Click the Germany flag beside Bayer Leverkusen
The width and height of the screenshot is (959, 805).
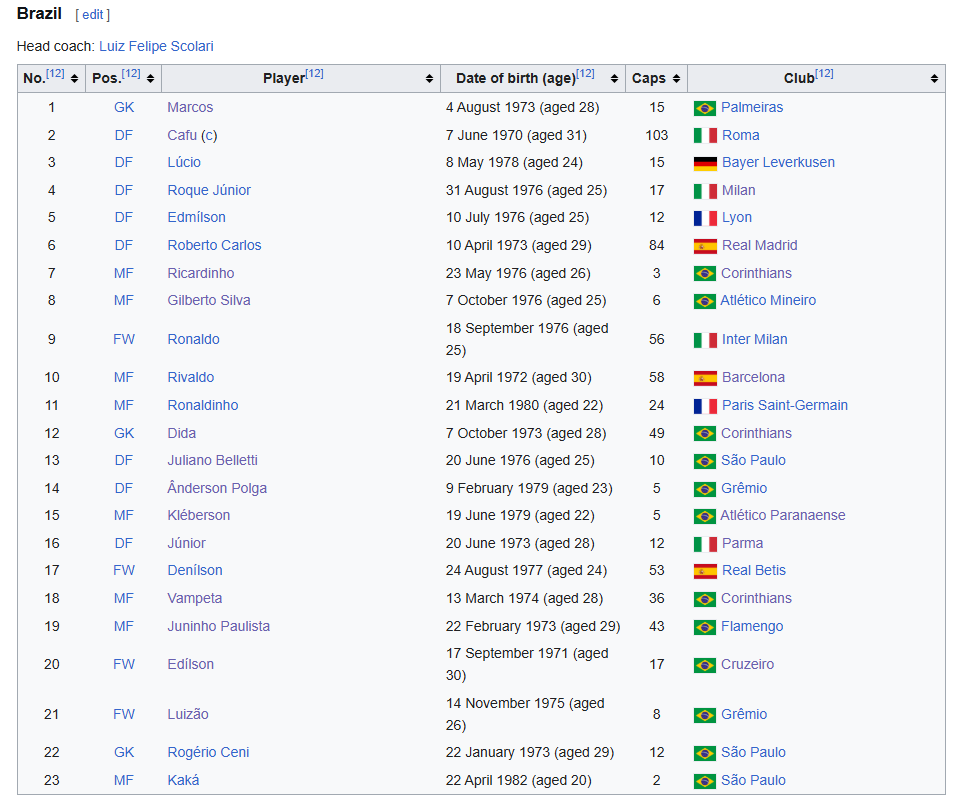[705, 163]
